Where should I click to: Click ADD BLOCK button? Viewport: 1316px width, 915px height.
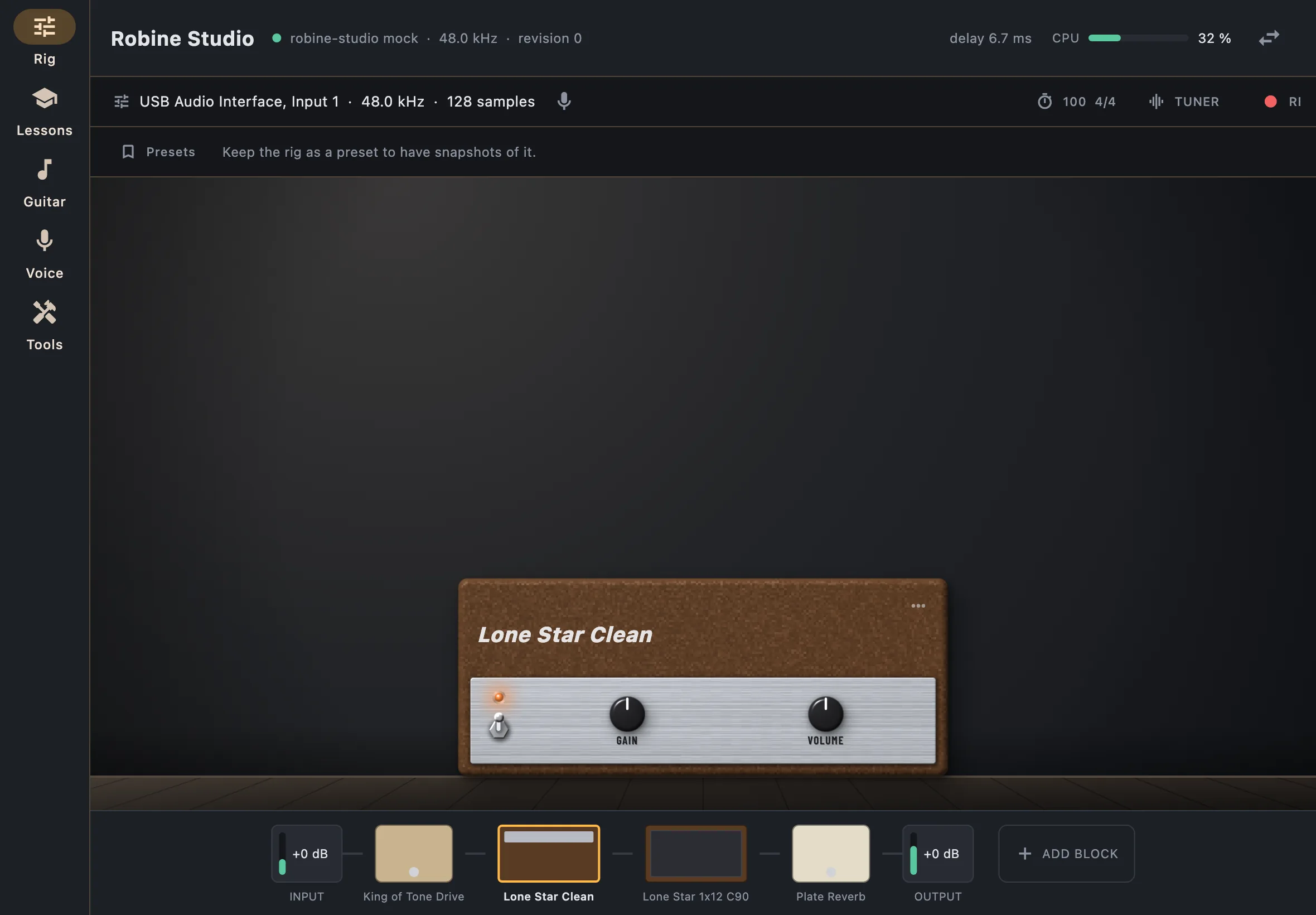1066,854
